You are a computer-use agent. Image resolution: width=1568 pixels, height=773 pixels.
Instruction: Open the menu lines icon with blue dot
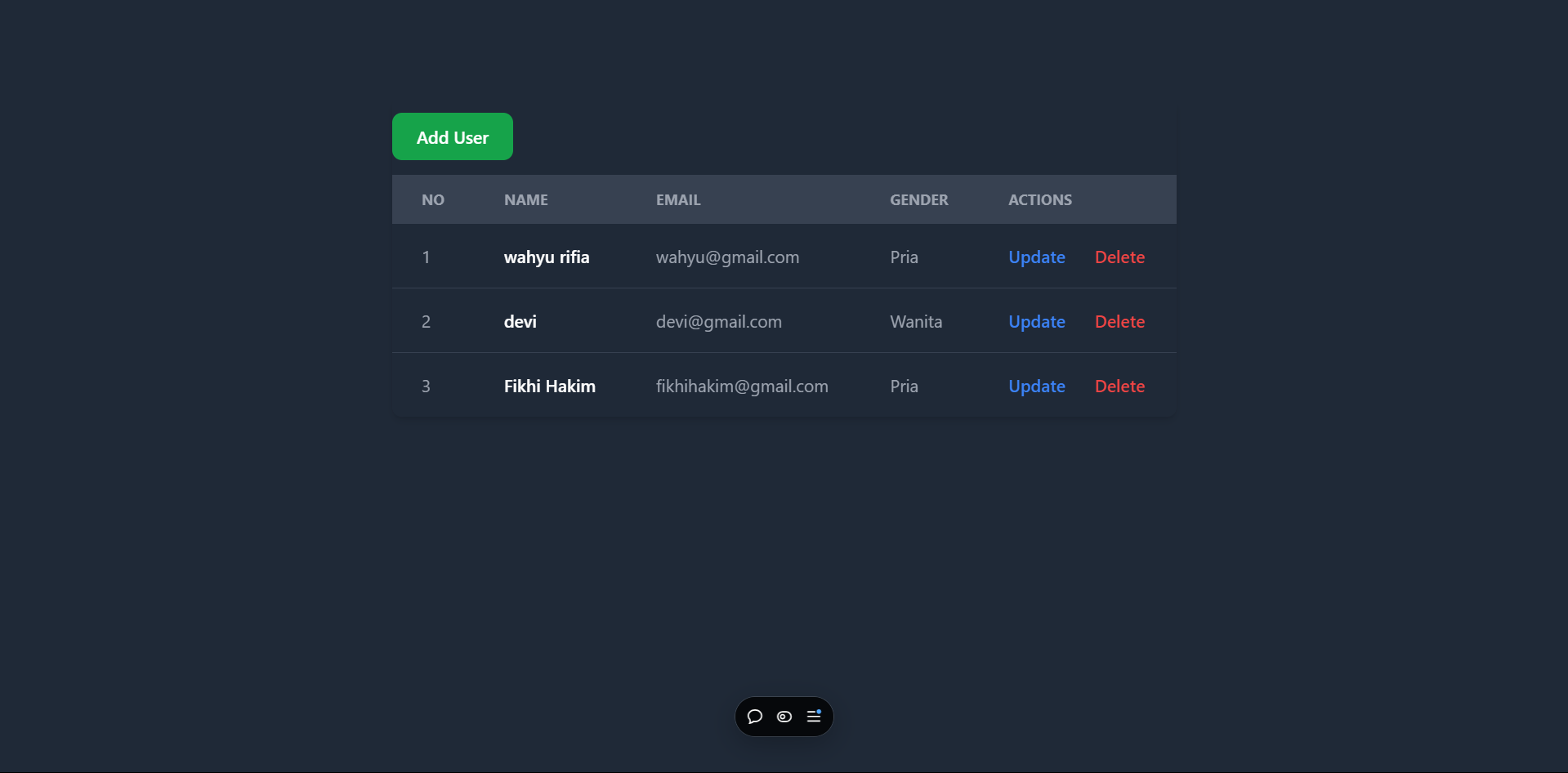pyautogui.click(x=814, y=717)
